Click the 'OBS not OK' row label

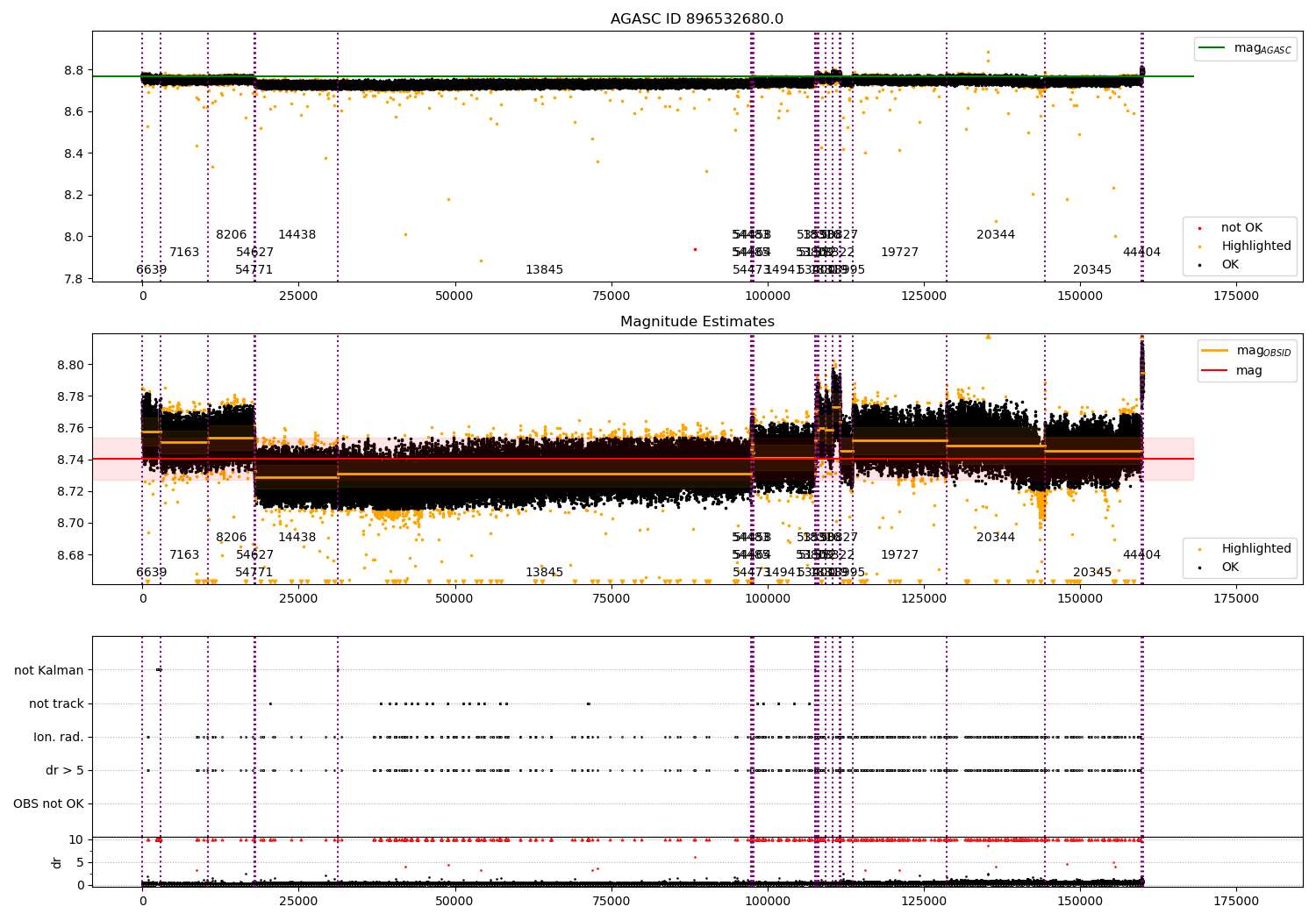(49, 803)
